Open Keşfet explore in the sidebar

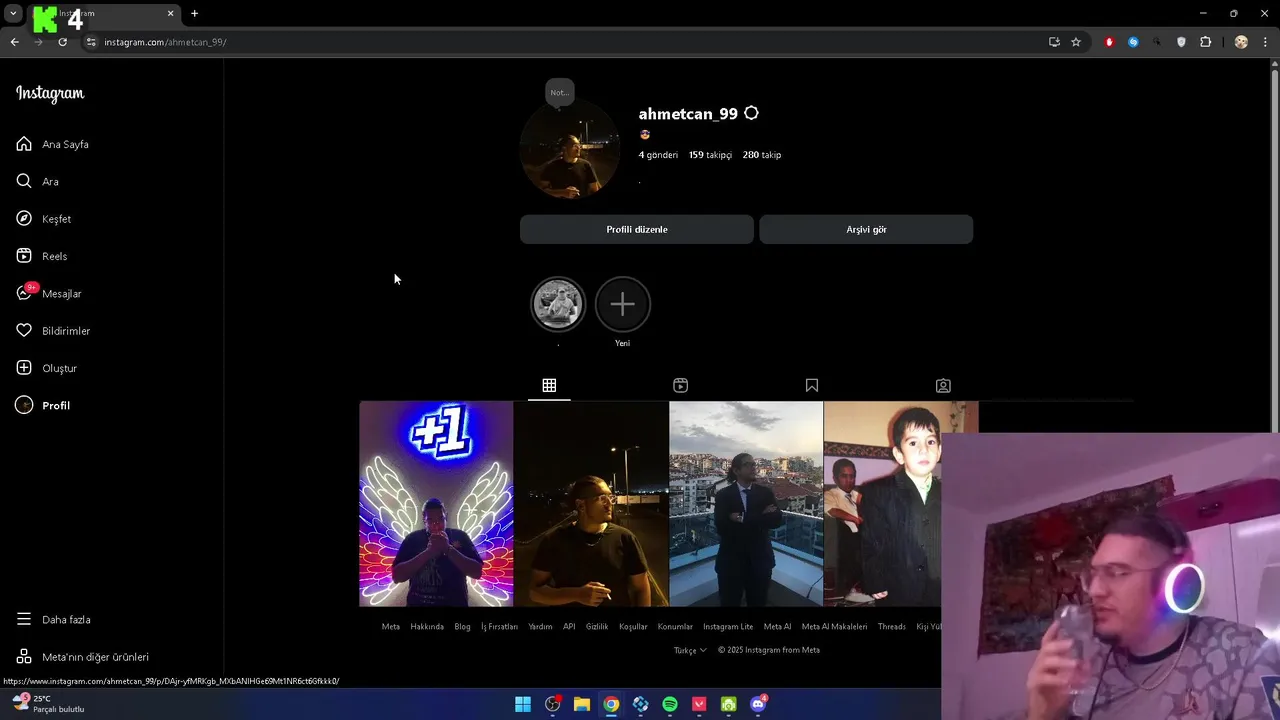pyautogui.click(x=43, y=219)
